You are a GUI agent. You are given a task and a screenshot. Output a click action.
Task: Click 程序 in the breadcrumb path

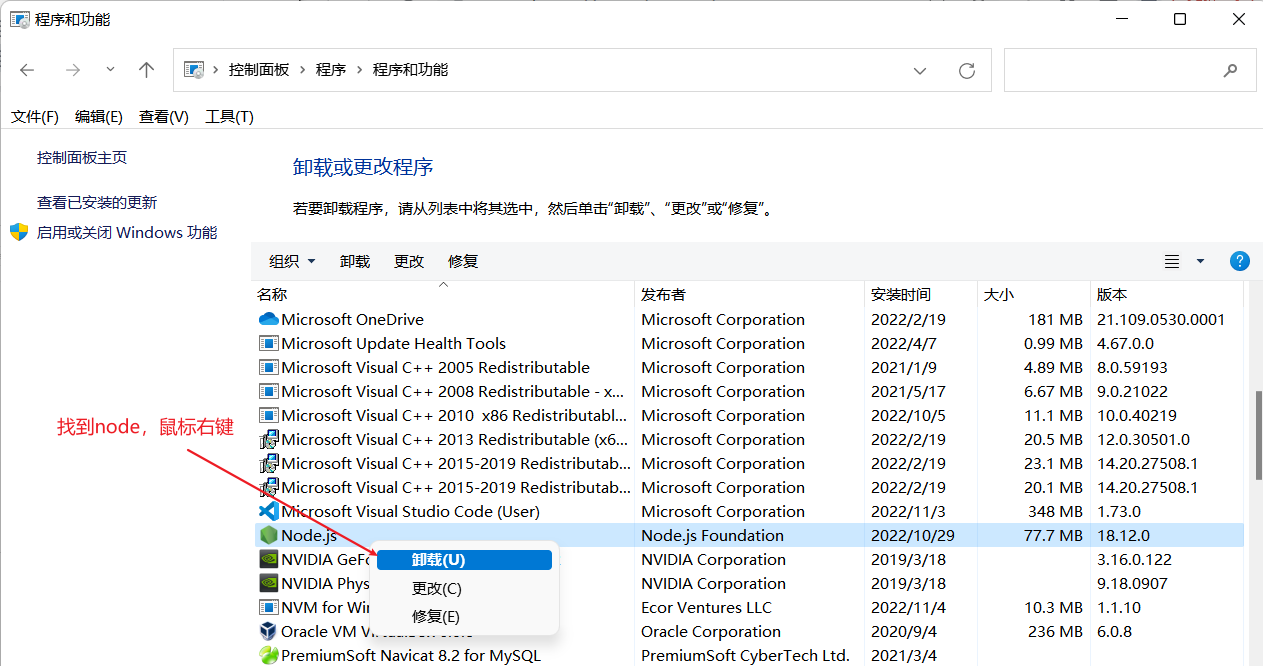[x=331, y=70]
